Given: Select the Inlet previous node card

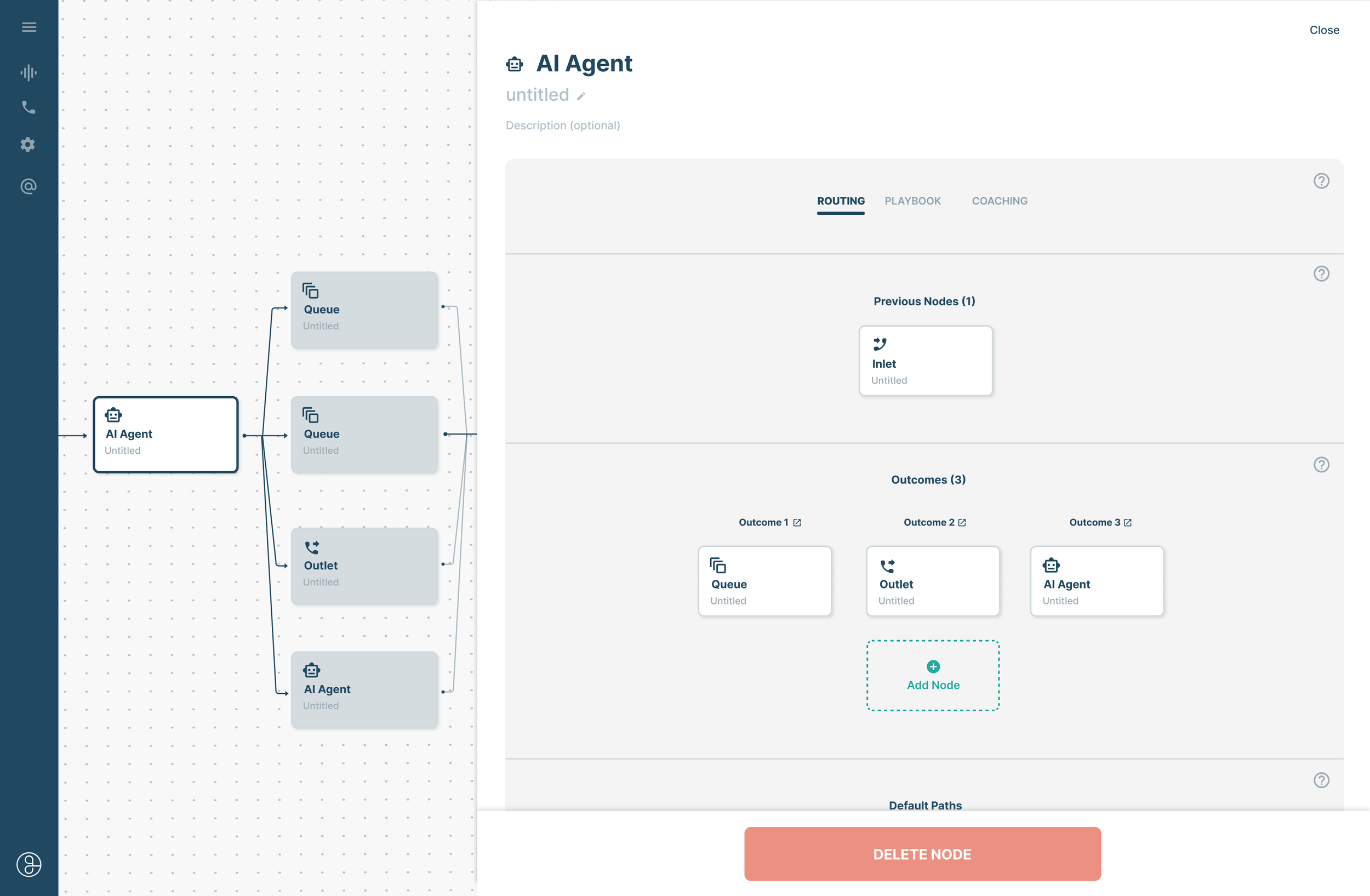Looking at the screenshot, I should click(925, 361).
